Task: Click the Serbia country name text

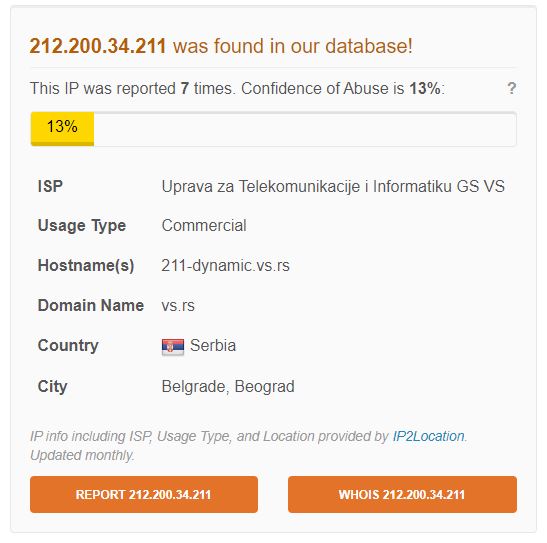Action: click(213, 346)
